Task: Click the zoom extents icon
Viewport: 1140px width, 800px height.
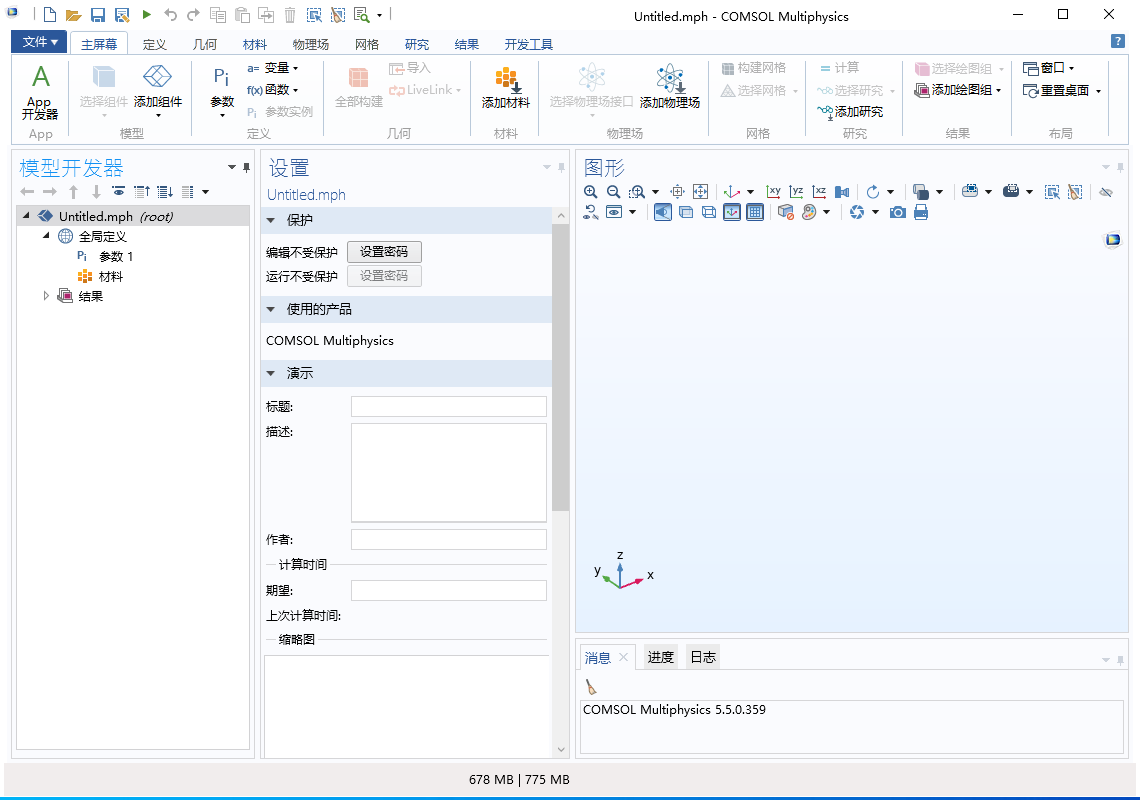Action: pyautogui.click(x=700, y=192)
